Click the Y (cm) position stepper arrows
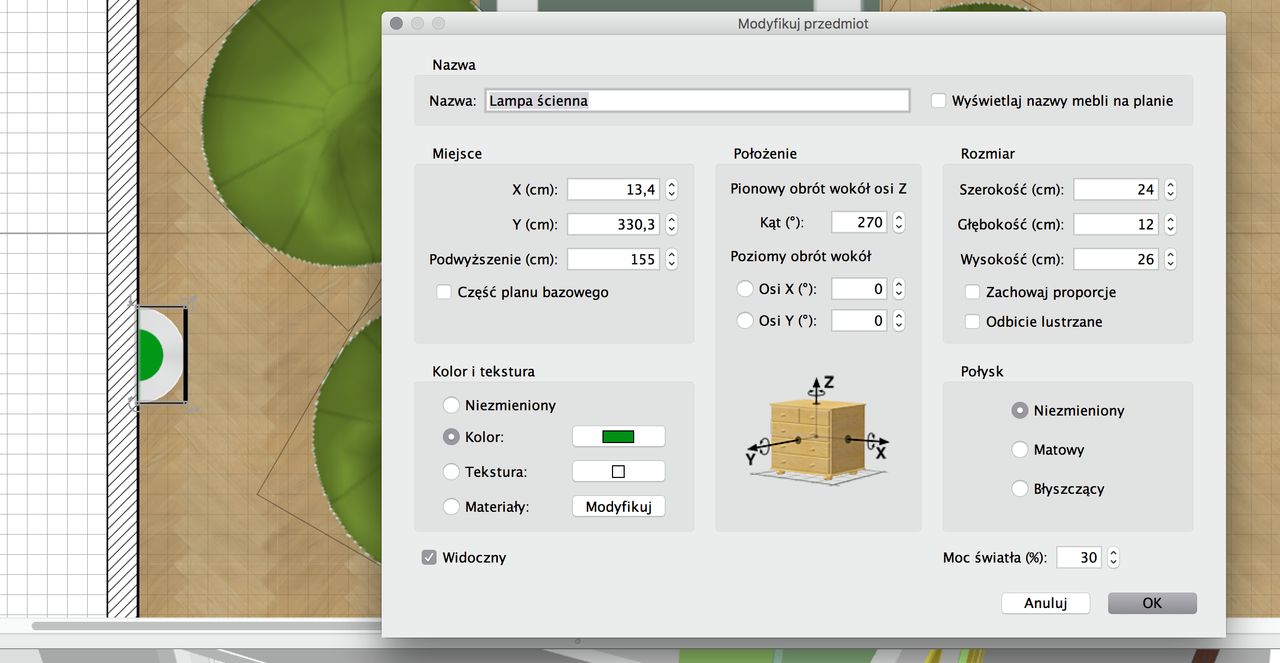Viewport: 1280px width, 663px height. tap(671, 224)
